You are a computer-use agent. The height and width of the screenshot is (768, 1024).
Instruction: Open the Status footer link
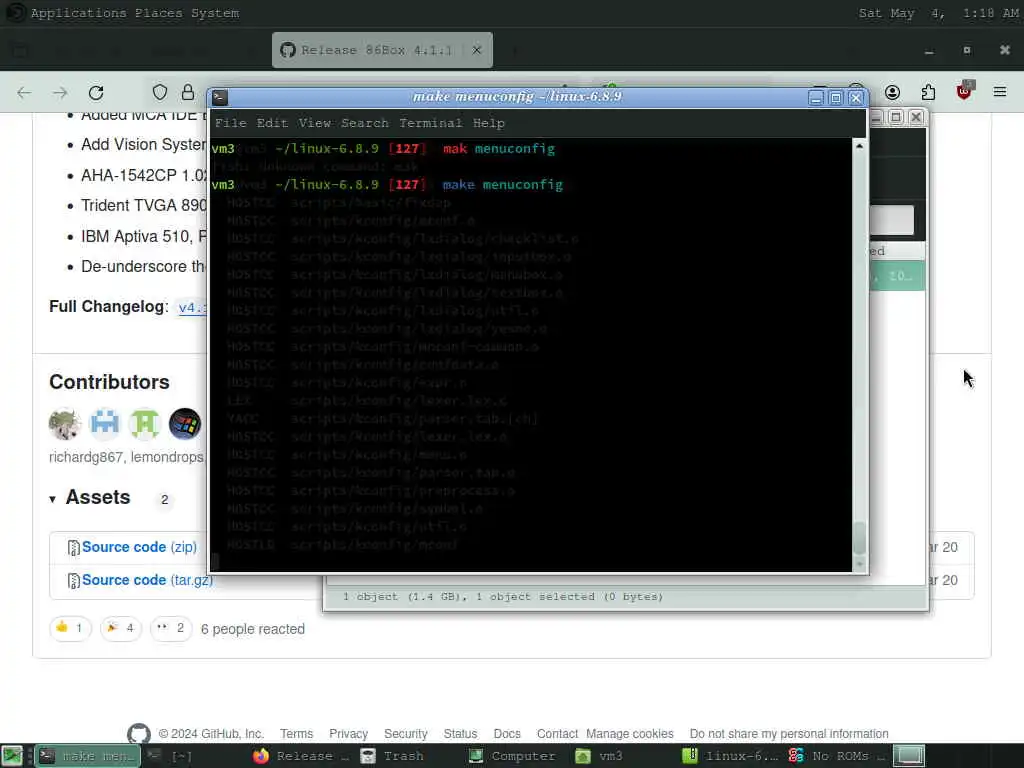(x=460, y=734)
